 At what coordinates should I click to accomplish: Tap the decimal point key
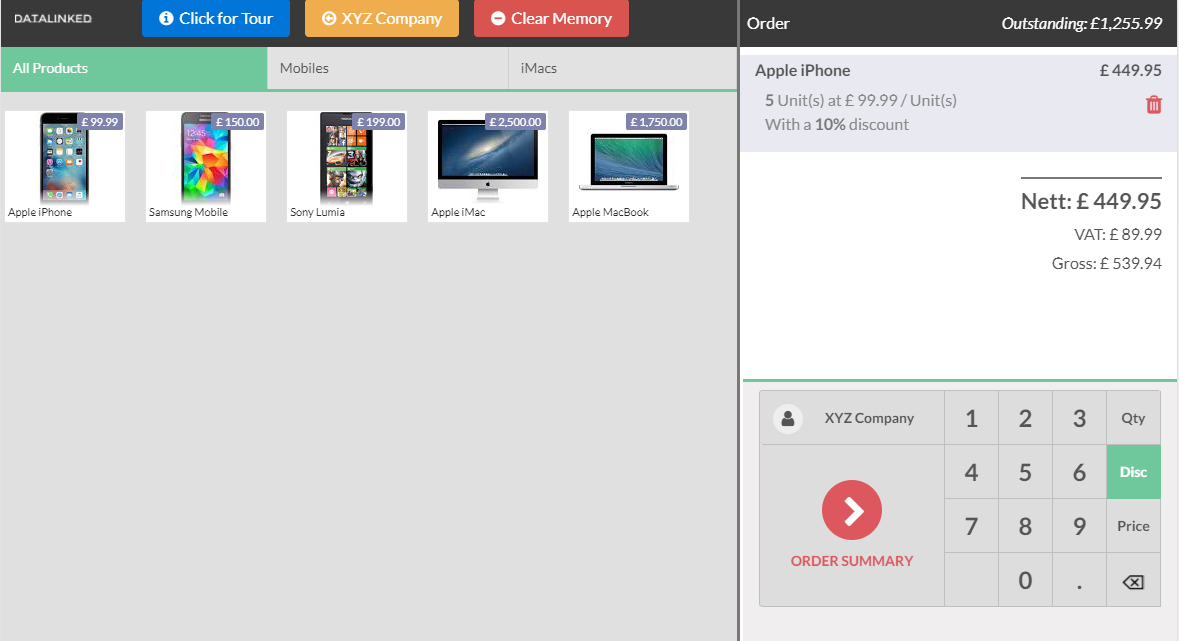click(1080, 580)
